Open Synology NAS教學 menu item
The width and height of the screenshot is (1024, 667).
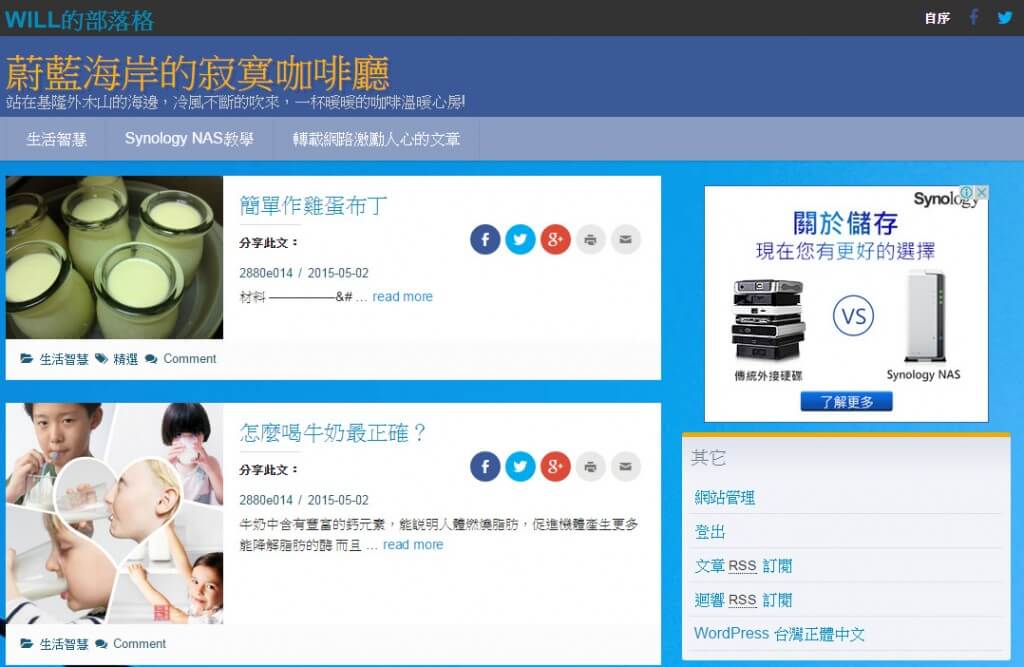189,139
